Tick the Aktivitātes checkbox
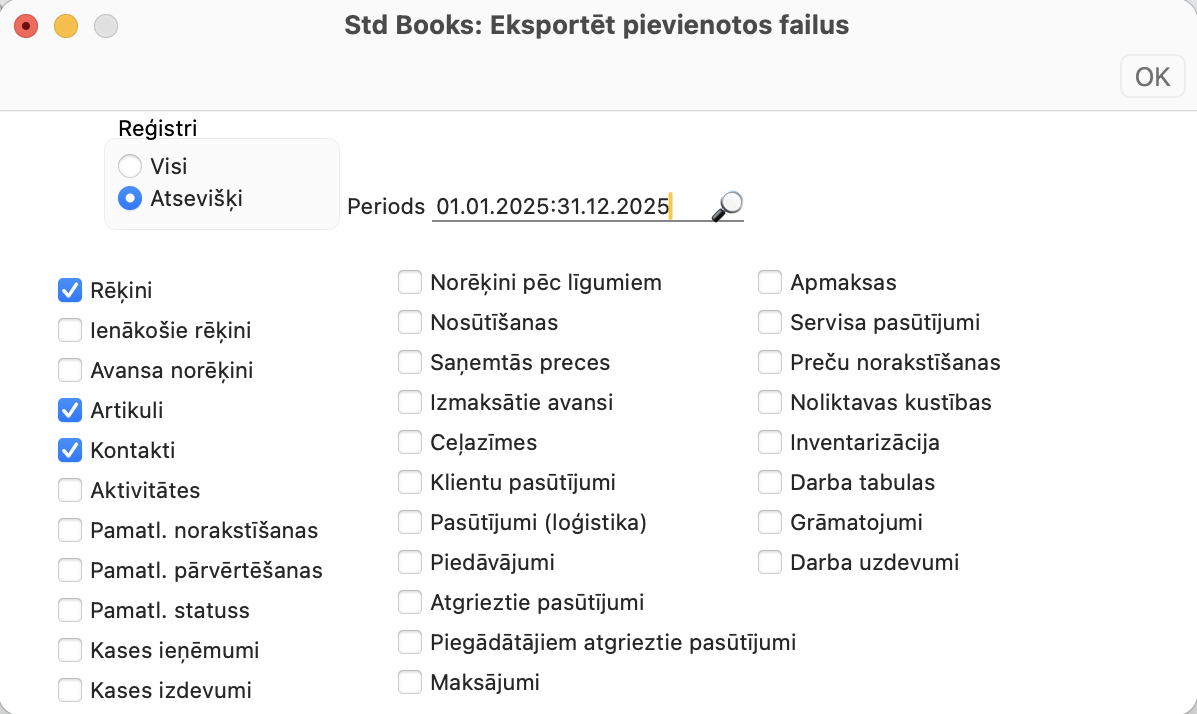The height and width of the screenshot is (714, 1197). tap(70, 490)
